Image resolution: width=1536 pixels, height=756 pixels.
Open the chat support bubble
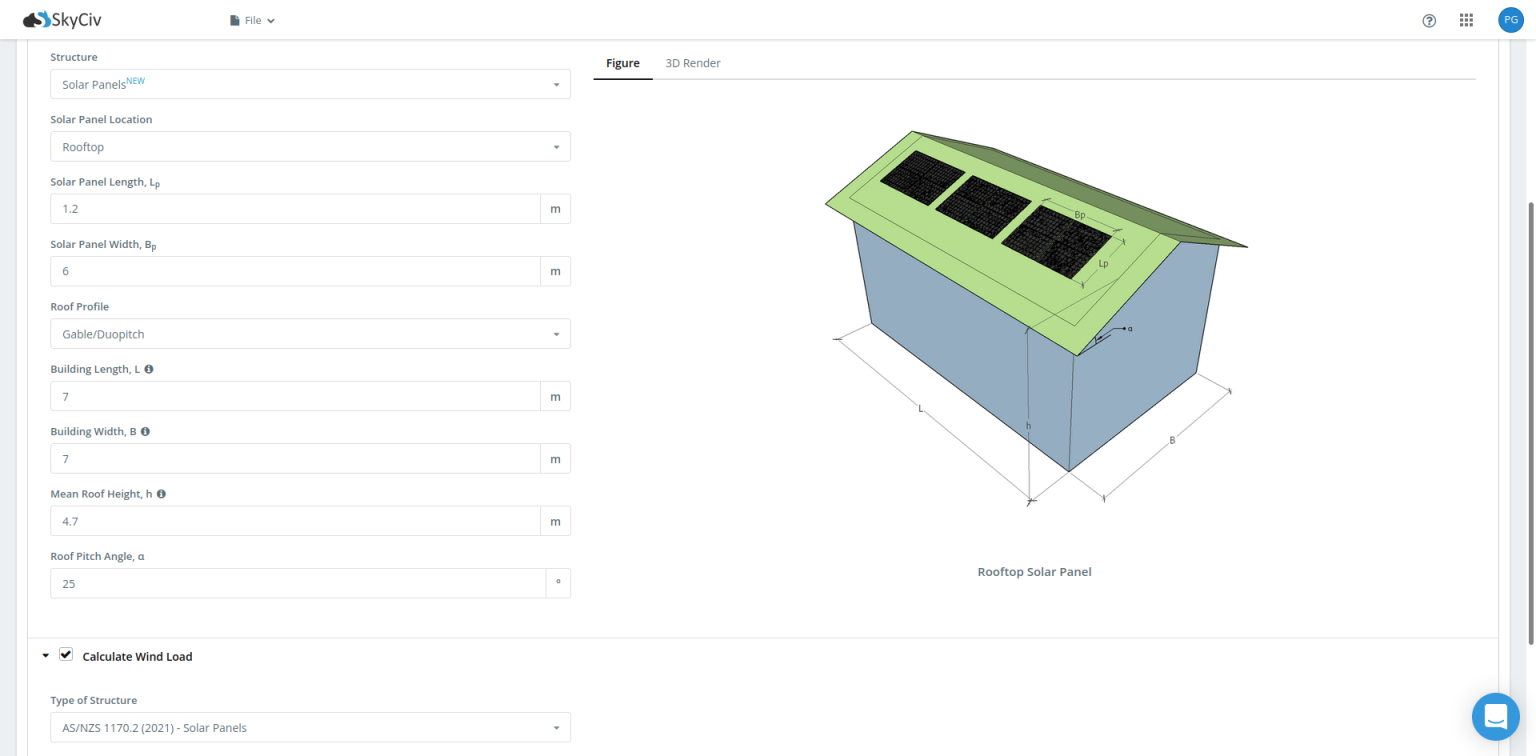point(1495,716)
